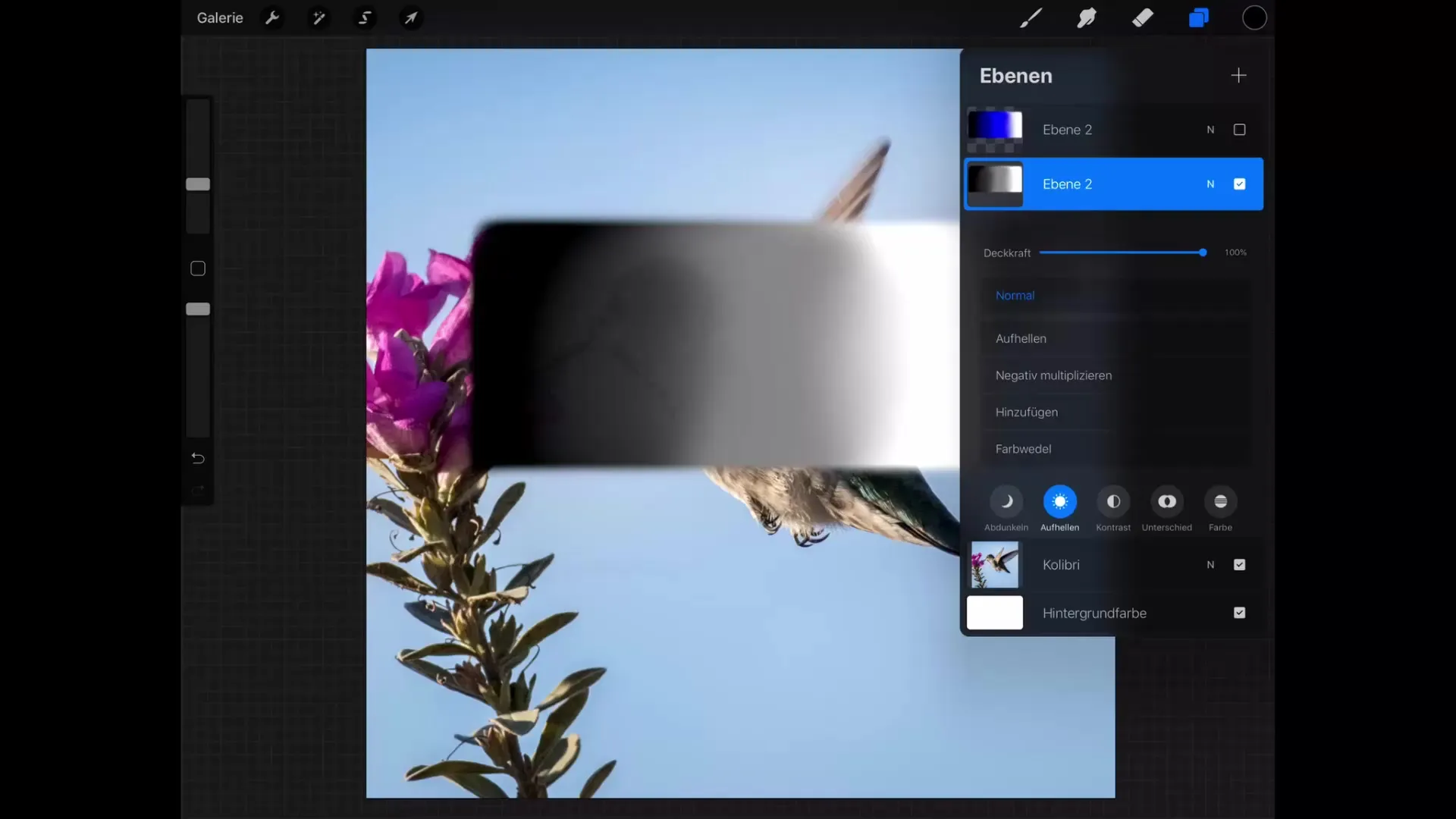
Task: Toggle the Layers panel icon
Action: tap(1199, 17)
